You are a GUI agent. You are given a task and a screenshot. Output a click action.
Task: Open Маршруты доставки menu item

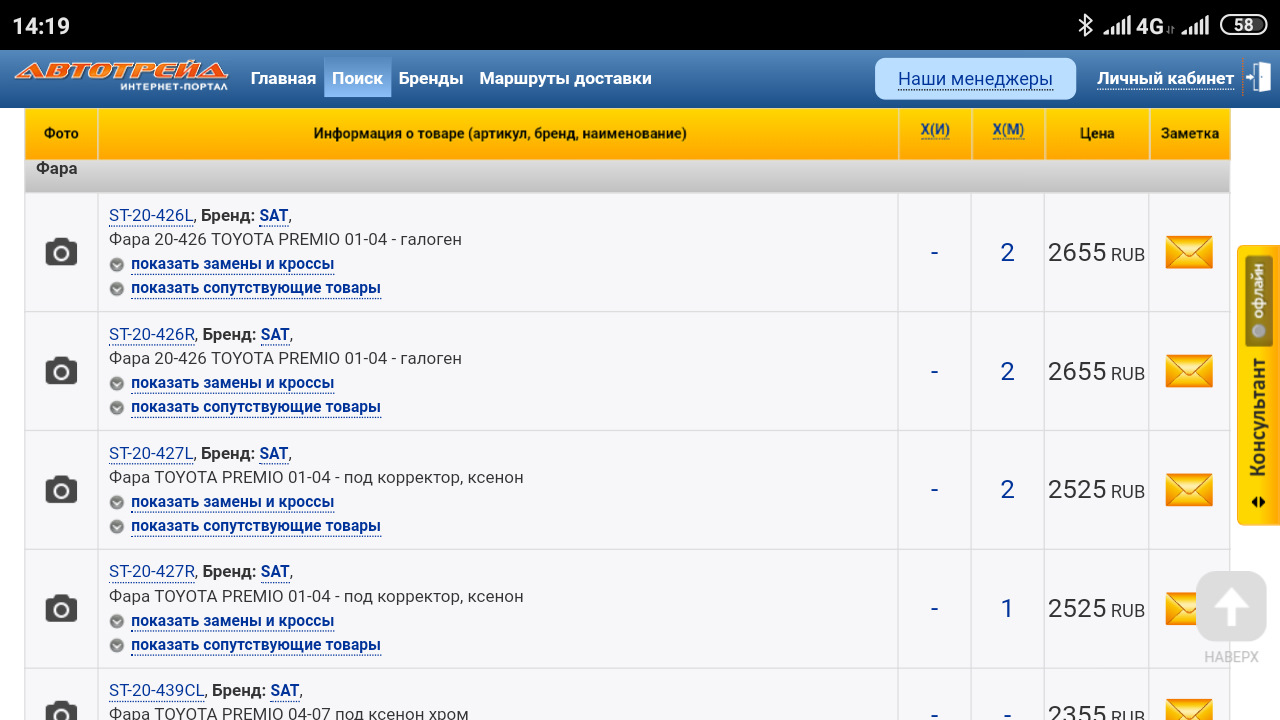pos(565,78)
